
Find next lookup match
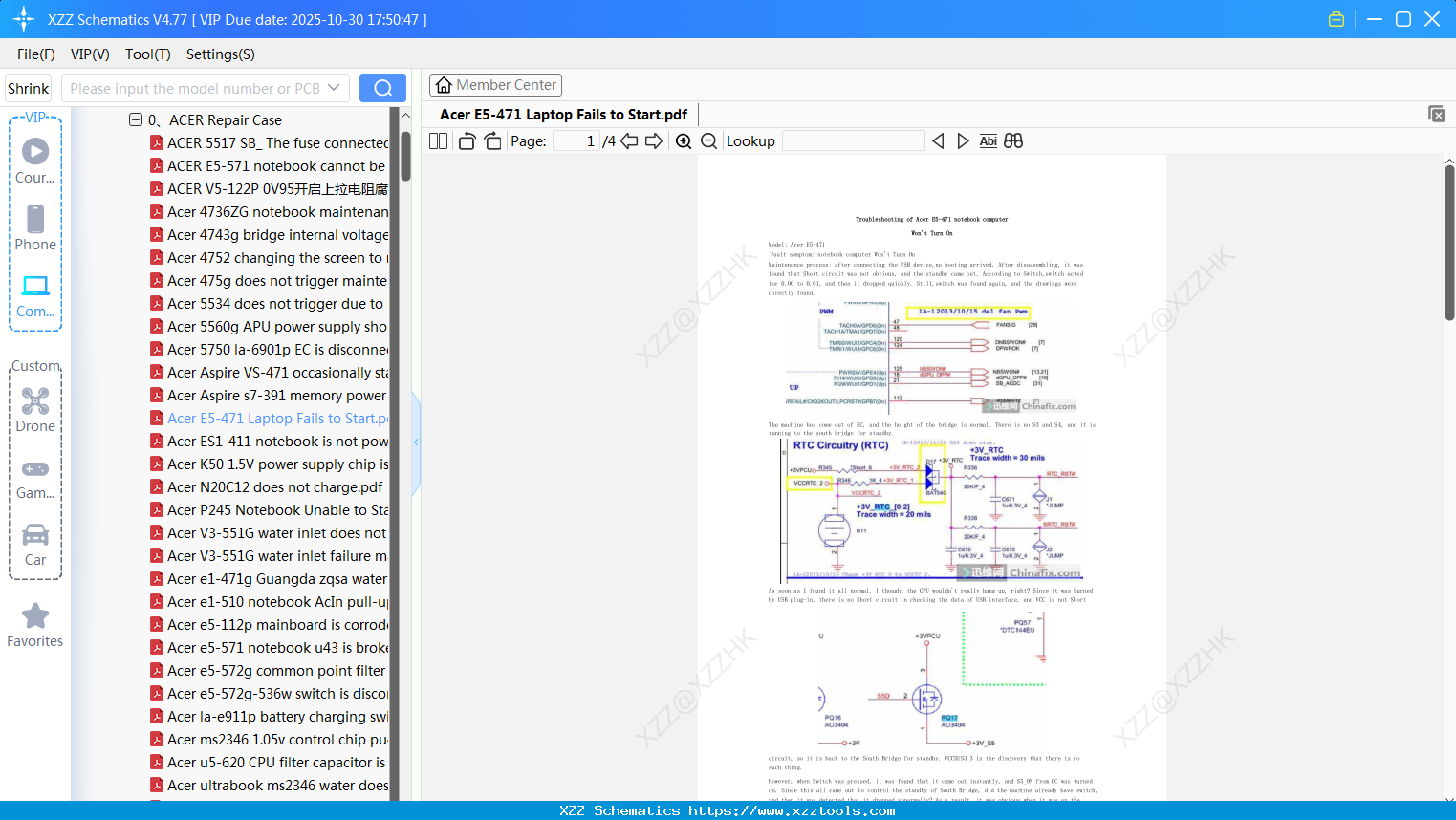(963, 141)
